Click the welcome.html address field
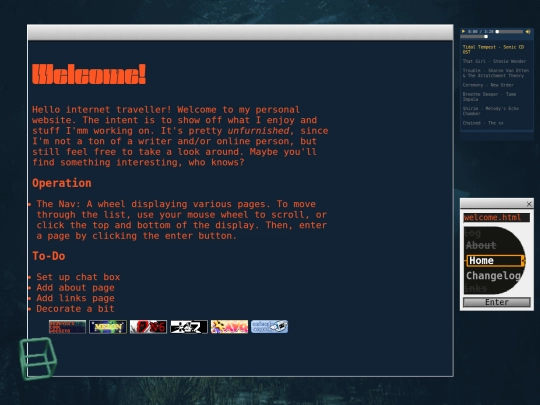This screenshot has height=405, width=540. pyautogui.click(x=496, y=218)
